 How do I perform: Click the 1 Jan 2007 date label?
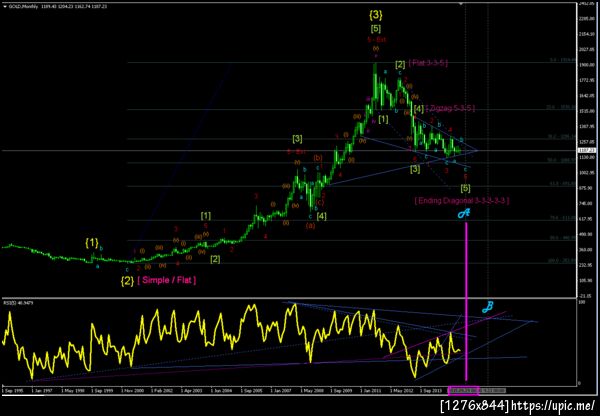click(282, 391)
